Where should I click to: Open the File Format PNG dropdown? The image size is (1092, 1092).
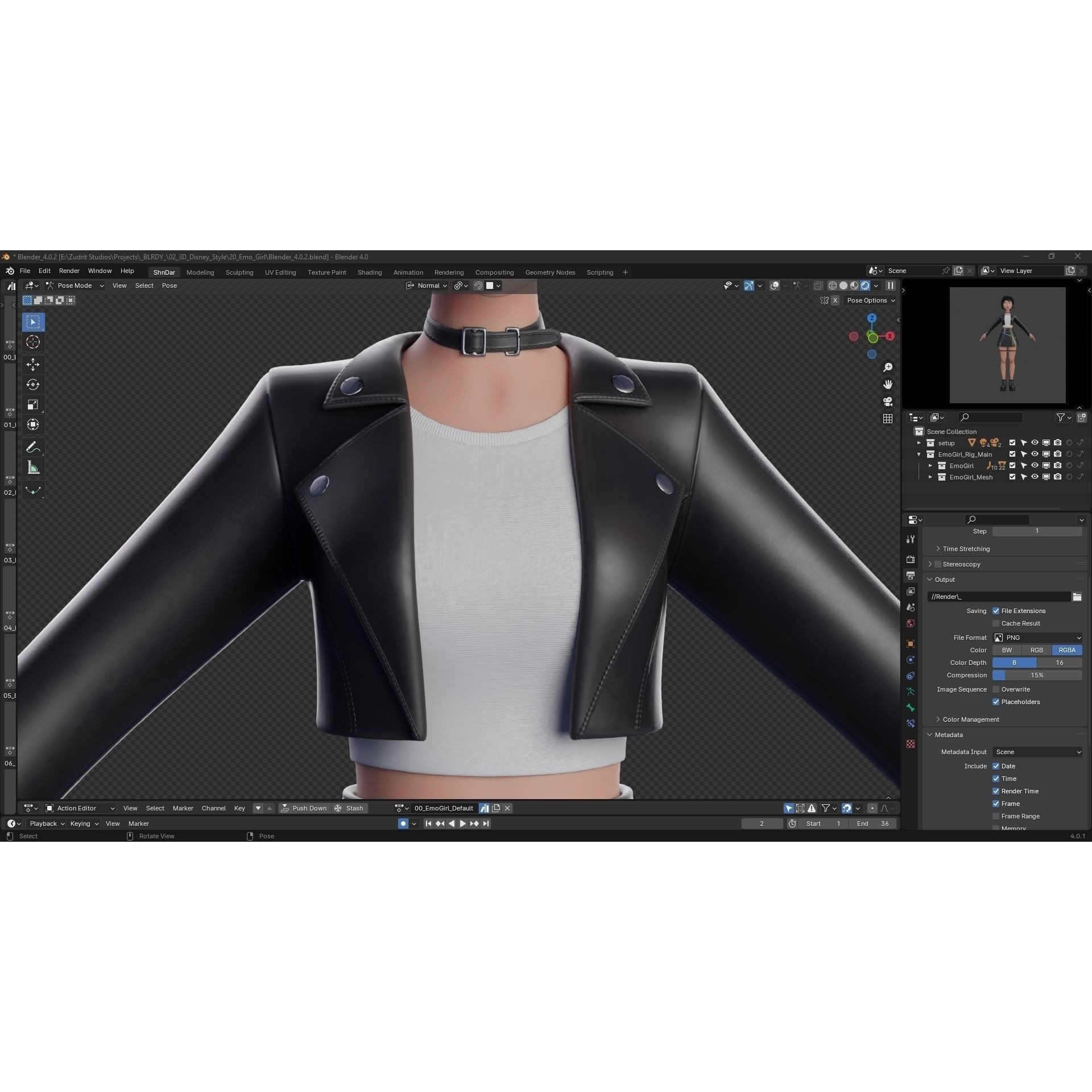click(x=1038, y=638)
